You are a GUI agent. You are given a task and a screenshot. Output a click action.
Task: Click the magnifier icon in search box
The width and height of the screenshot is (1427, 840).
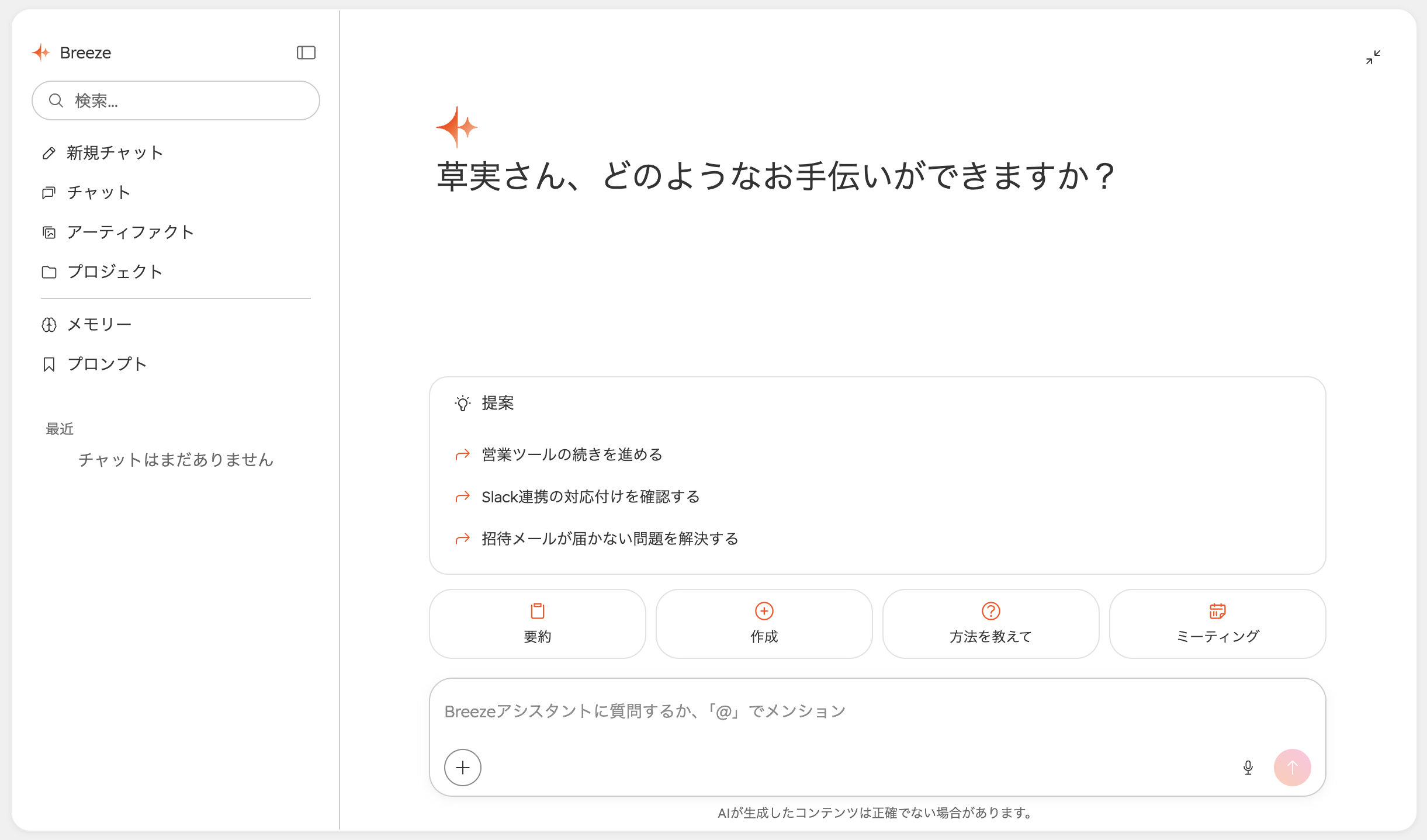tap(56, 100)
